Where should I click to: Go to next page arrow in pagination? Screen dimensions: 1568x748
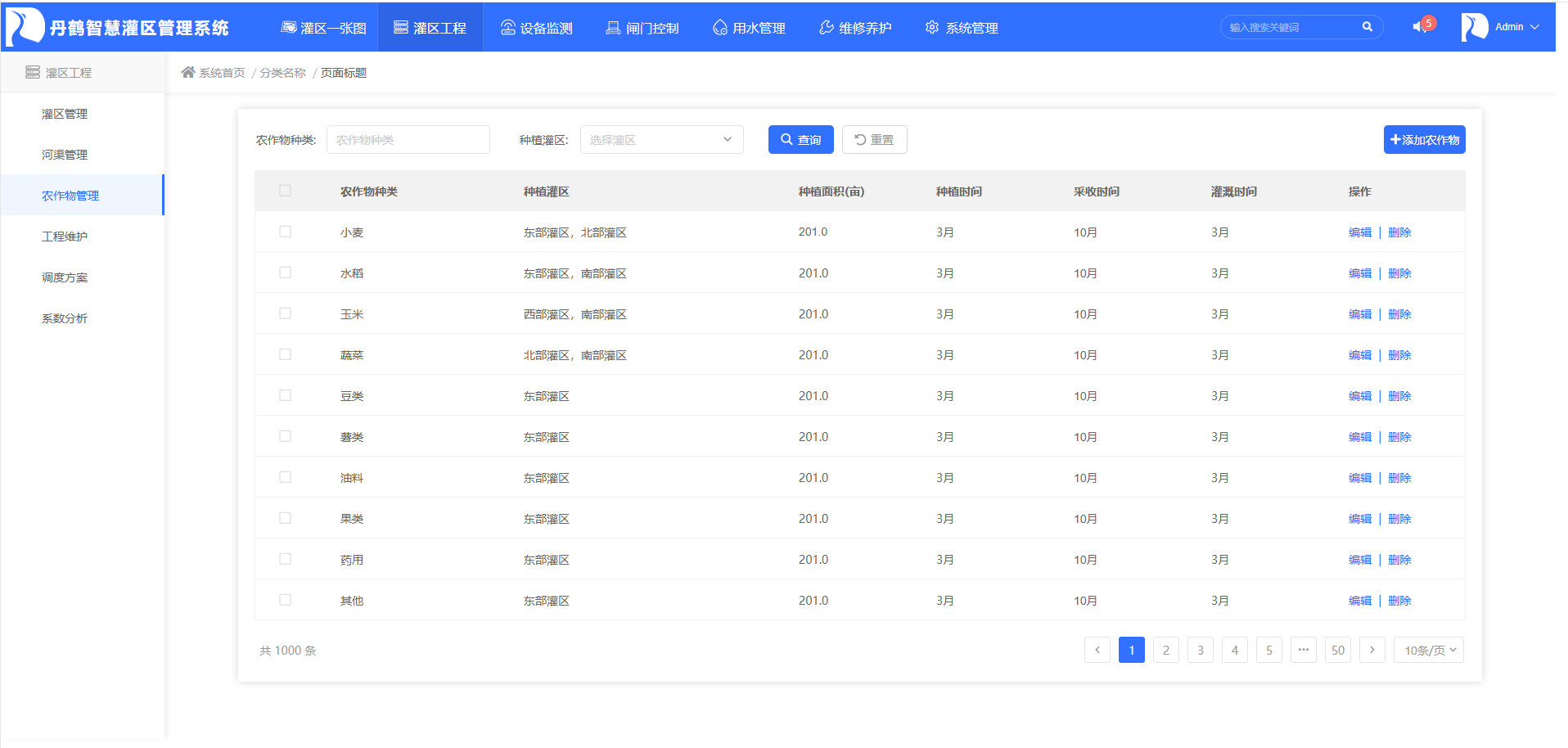(x=1372, y=650)
